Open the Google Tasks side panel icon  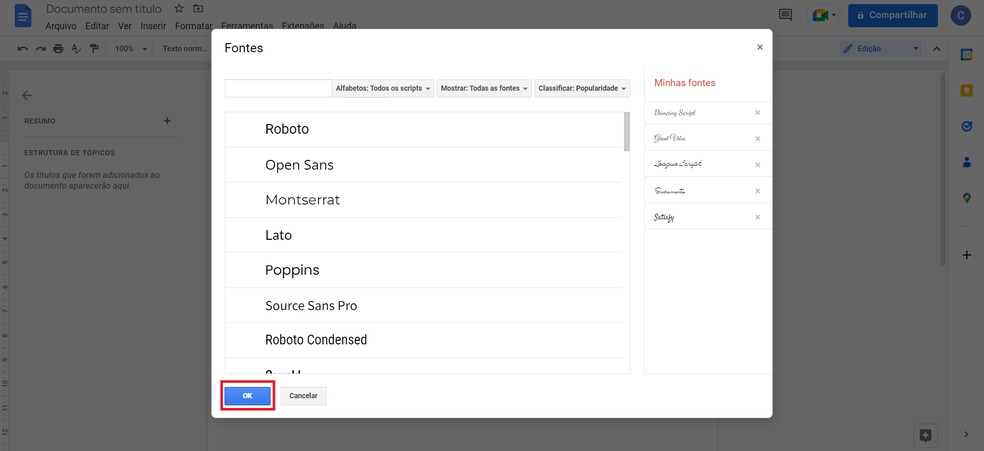coord(966,126)
